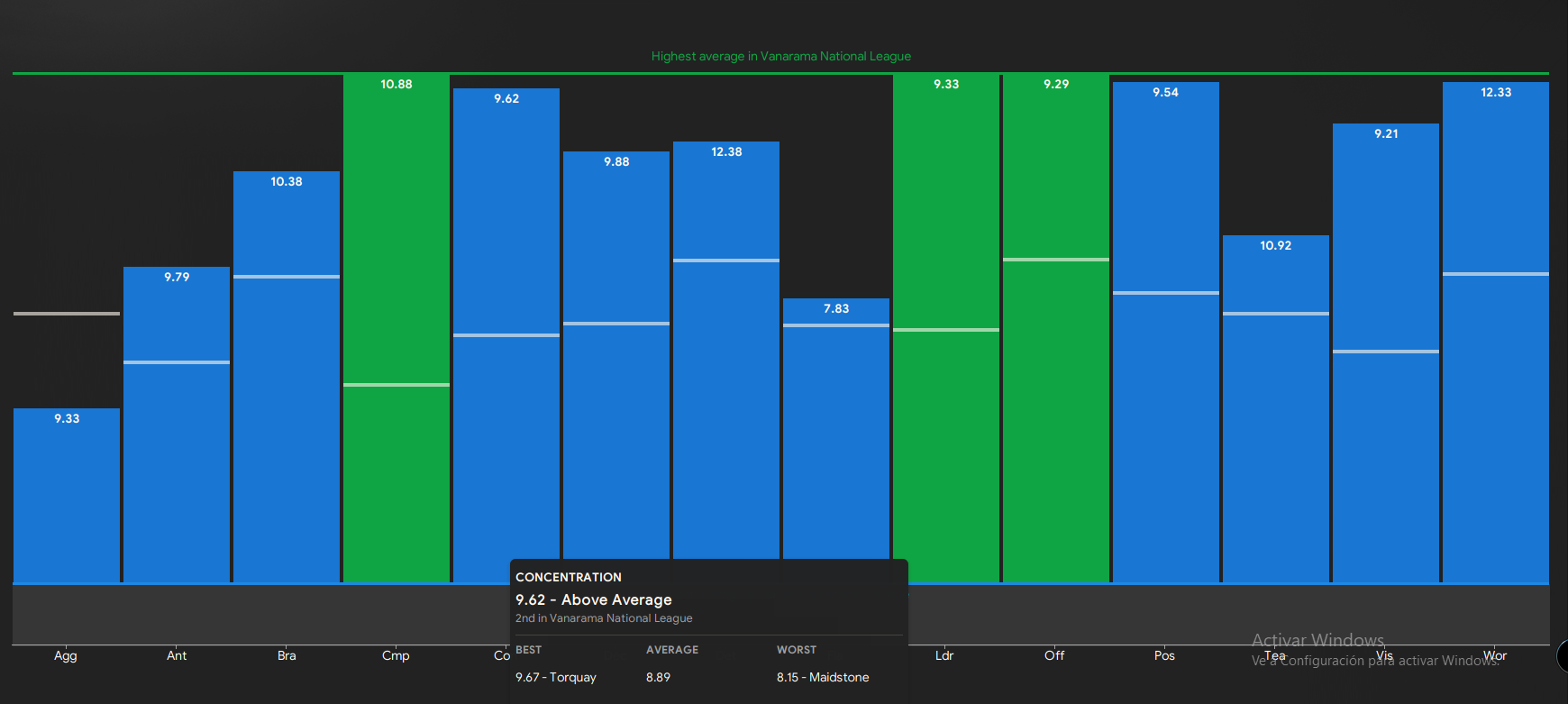
Task: Select the green Leadership bar labeled 9.33
Action: 946,328
